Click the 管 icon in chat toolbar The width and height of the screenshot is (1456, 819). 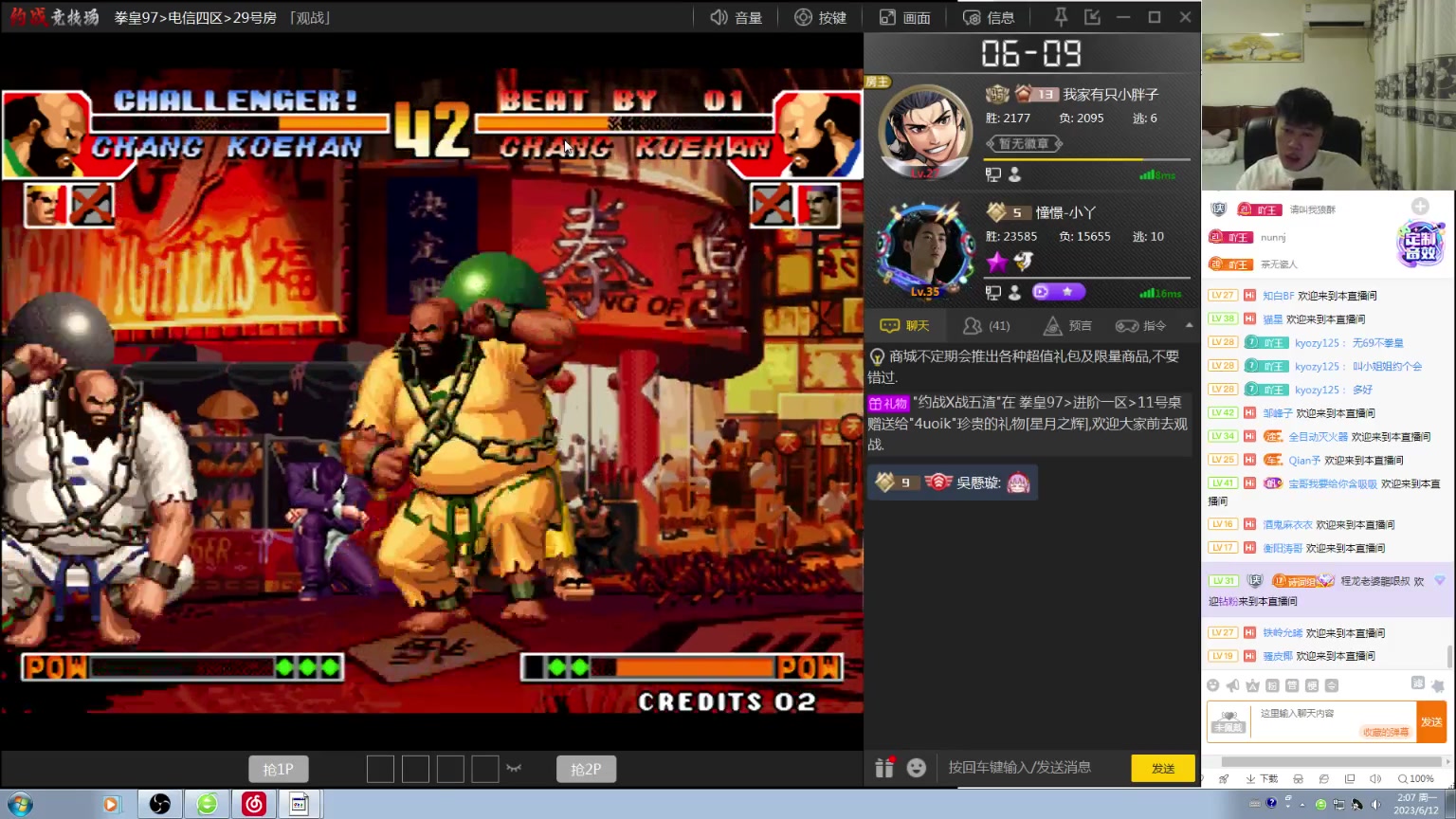(1292, 685)
